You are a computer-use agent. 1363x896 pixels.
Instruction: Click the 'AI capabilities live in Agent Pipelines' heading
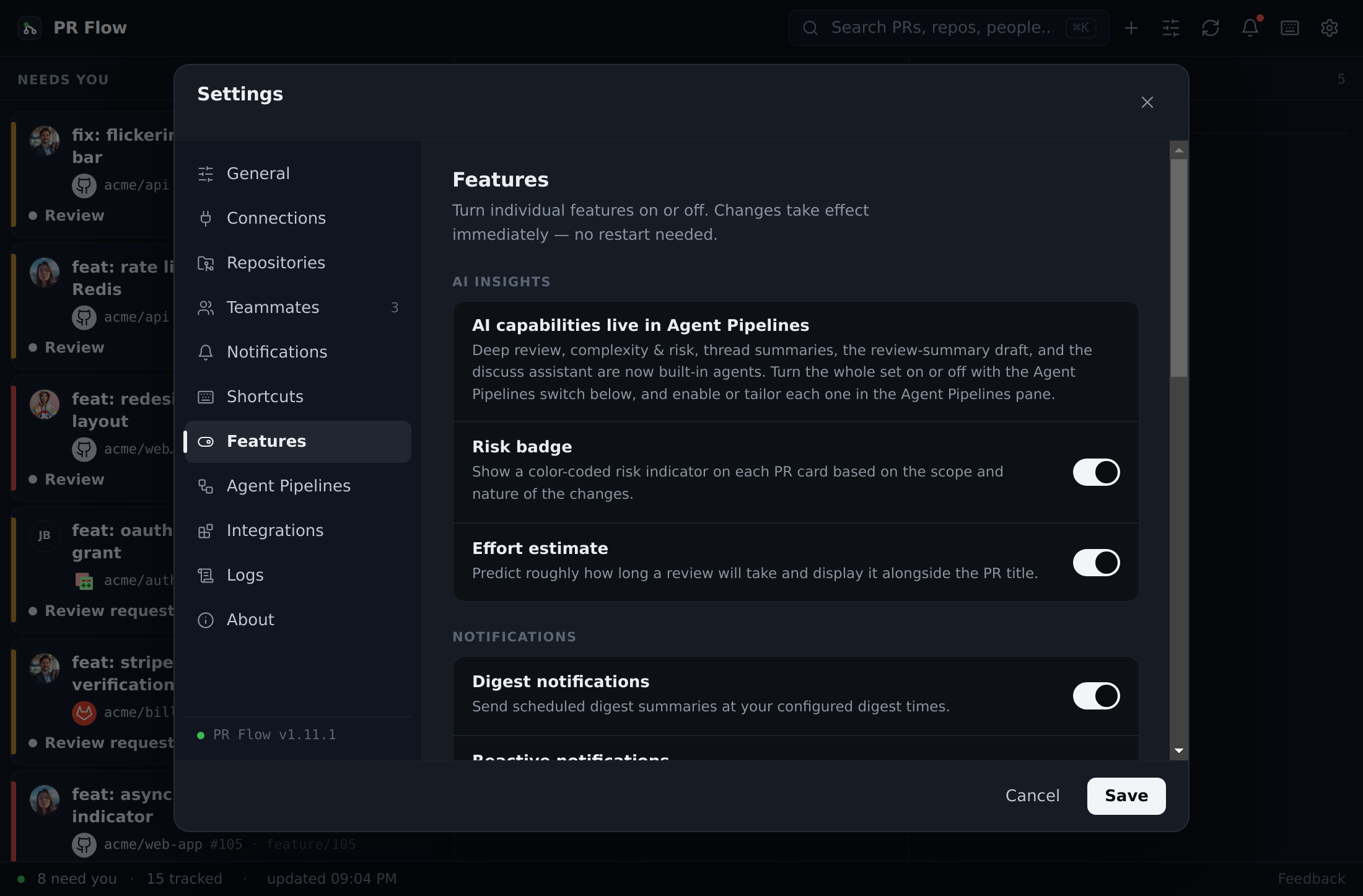click(x=641, y=326)
